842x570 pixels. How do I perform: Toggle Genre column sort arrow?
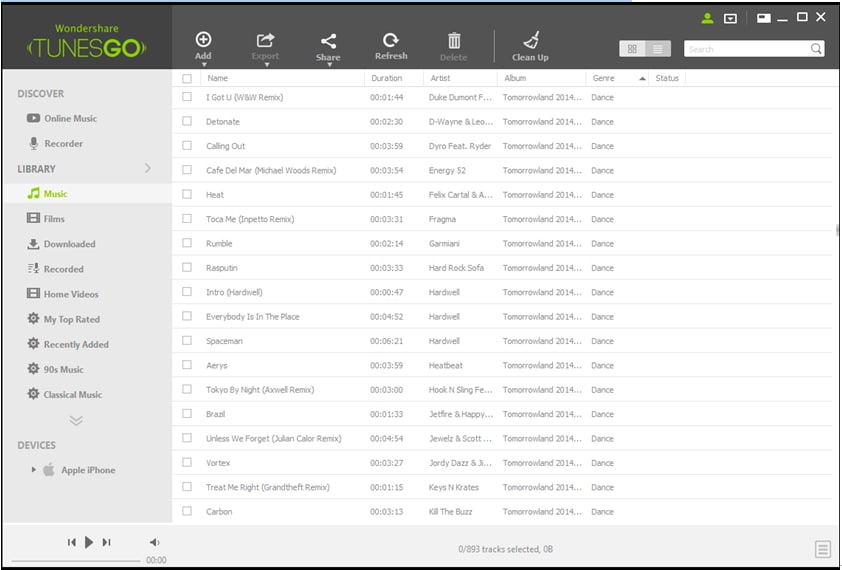(x=642, y=78)
